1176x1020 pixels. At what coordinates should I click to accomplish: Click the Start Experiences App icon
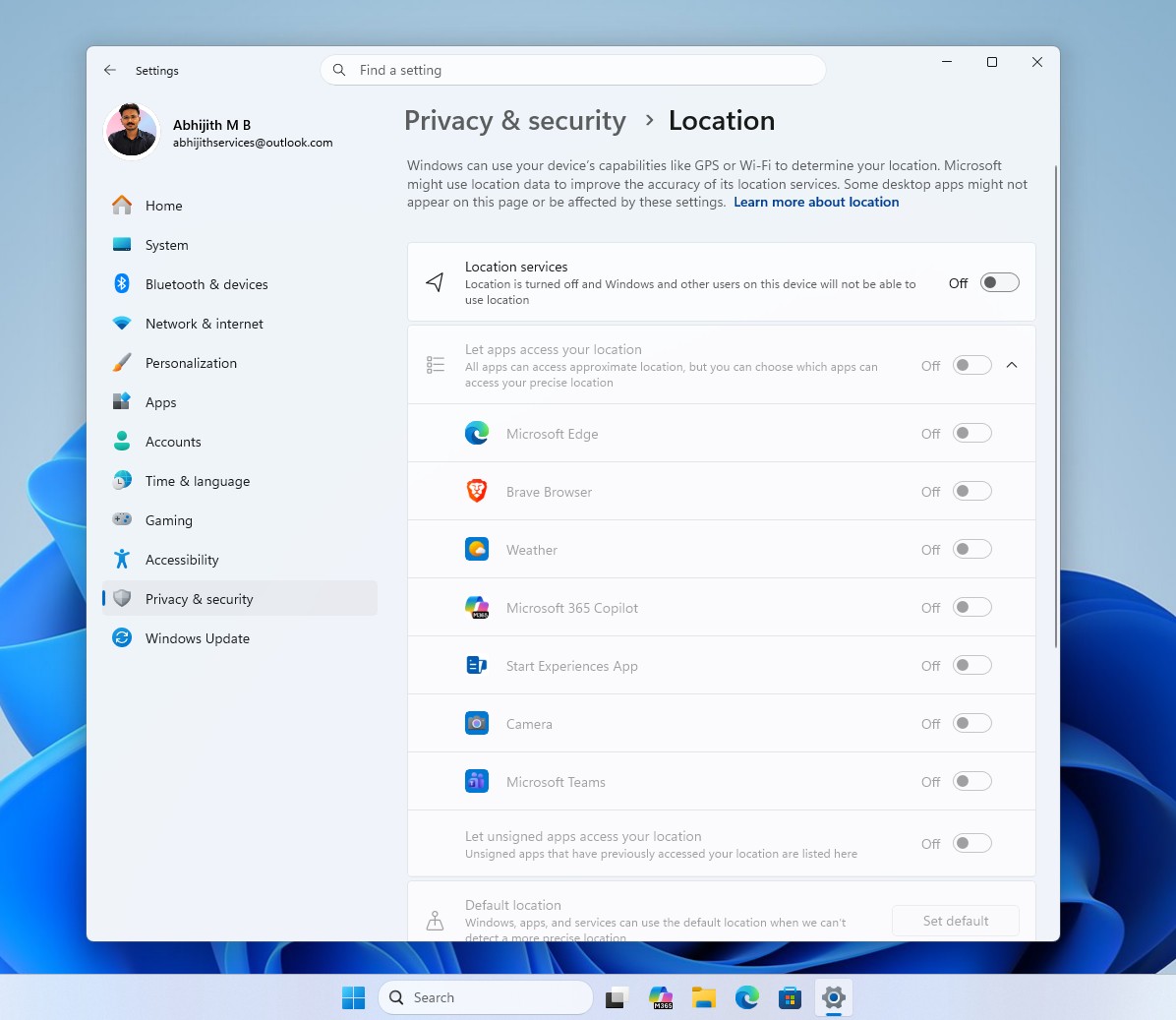pos(477,665)
